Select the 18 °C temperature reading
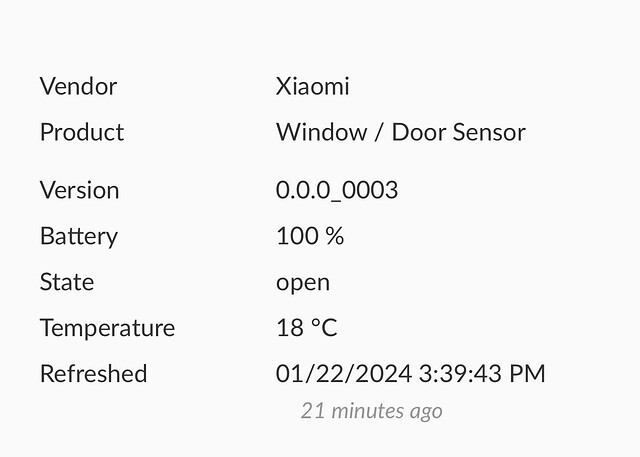The image size is (640, 457). [x=307, y=328]
